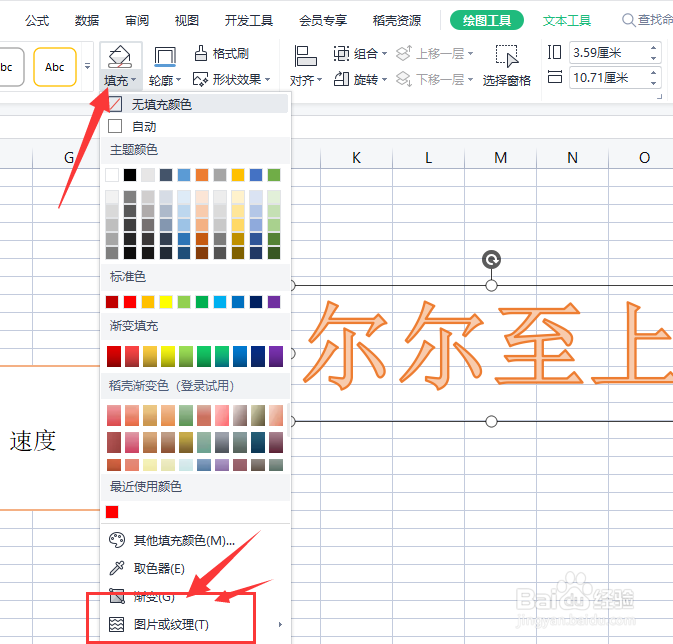Expand the Group (组合) dropdown arrow
Image resolution: width=673 pixels, height=644 pixels.
385,54
